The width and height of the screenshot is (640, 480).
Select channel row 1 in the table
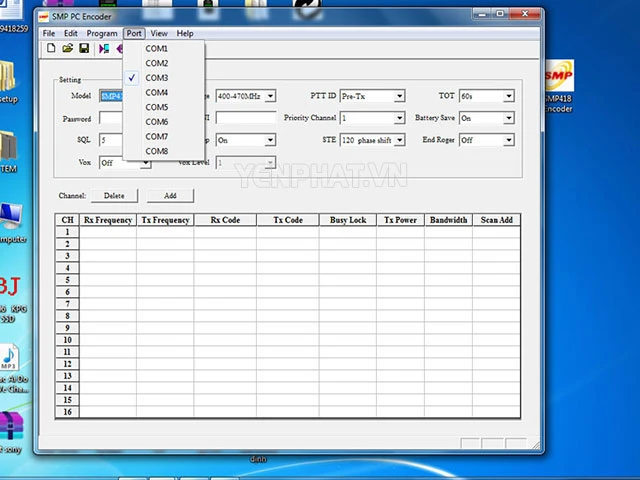[x=67, y=232]
